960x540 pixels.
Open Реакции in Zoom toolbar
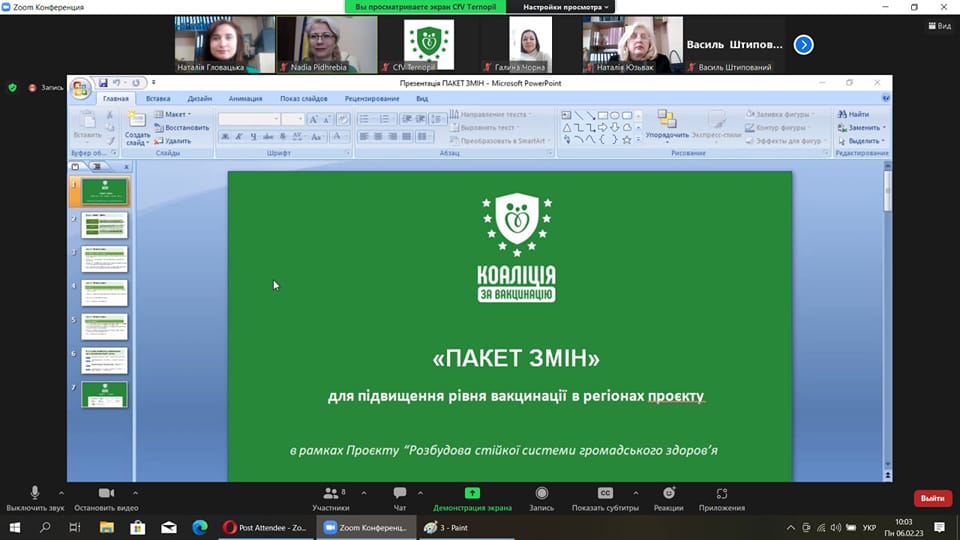point(668,498)
